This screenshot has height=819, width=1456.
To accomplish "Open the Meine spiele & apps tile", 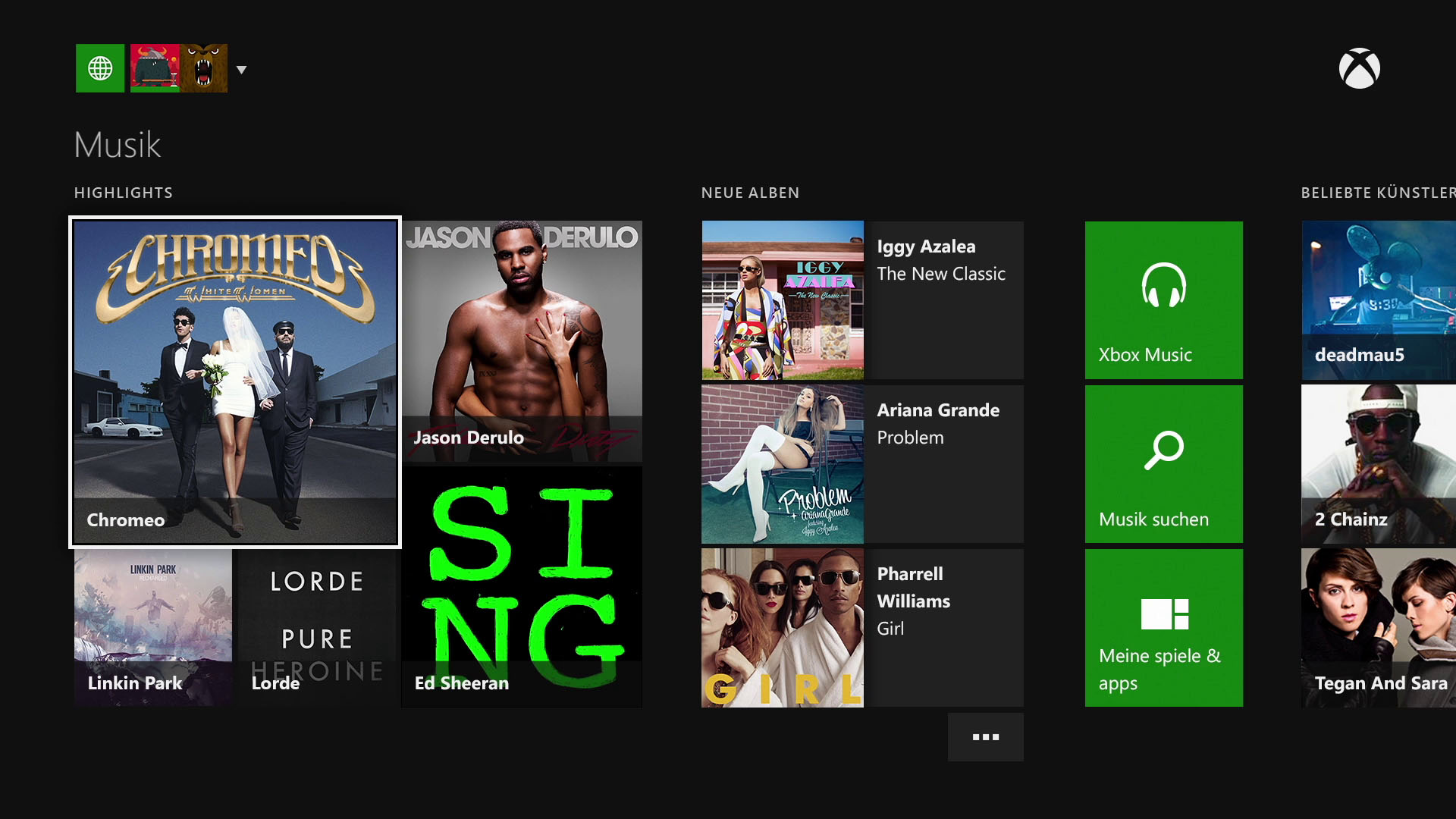I will point(1164,628).
